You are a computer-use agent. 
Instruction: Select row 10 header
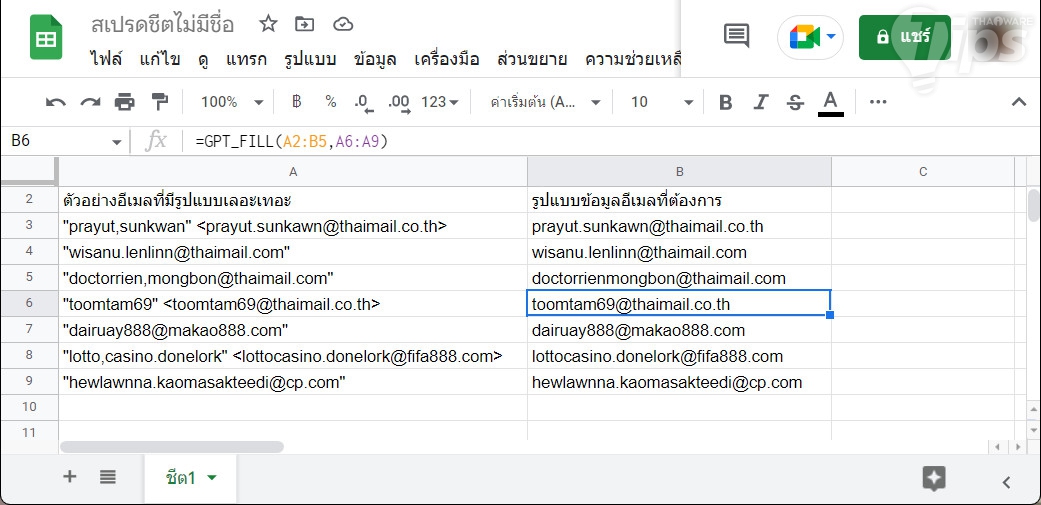coord(29,407)
